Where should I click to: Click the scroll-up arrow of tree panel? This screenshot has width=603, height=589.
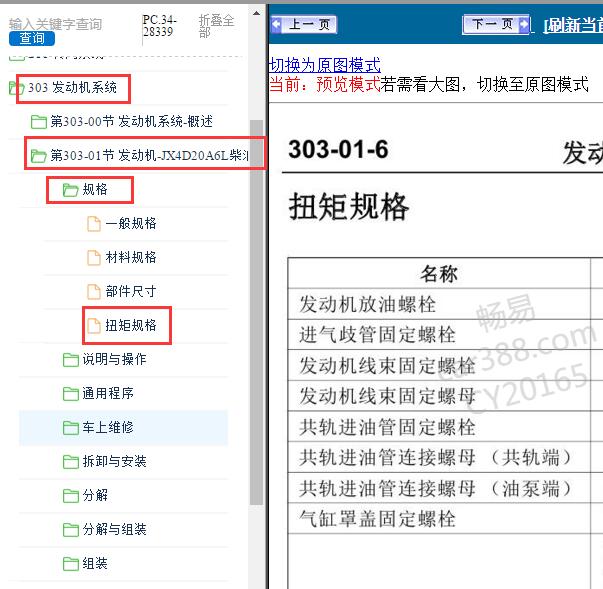(x=256, y=14)
